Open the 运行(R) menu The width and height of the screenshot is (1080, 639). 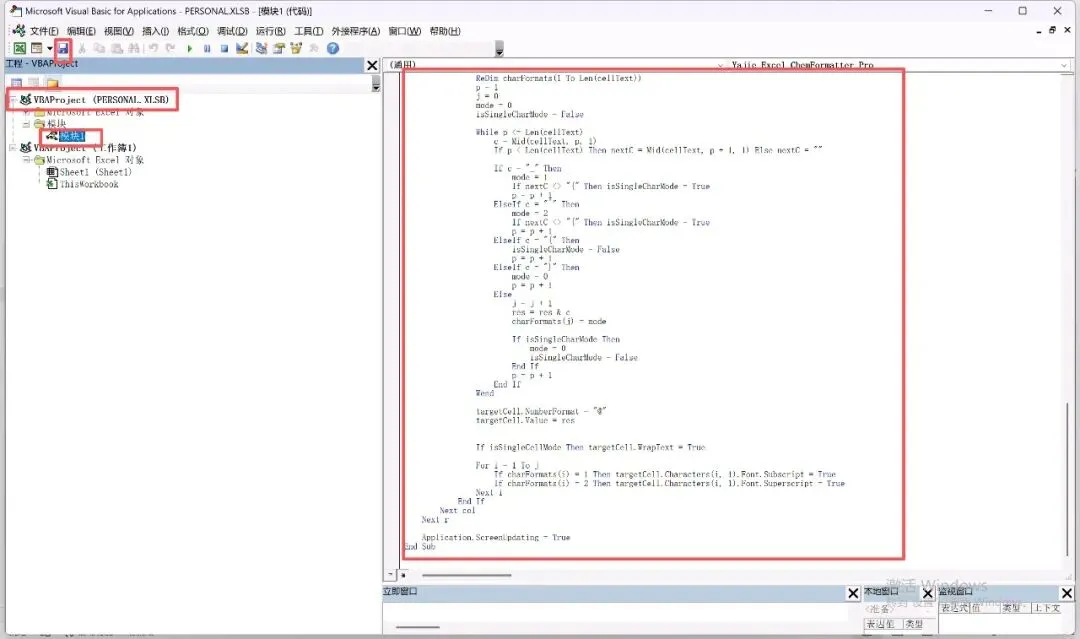click(x=271, y=31)
